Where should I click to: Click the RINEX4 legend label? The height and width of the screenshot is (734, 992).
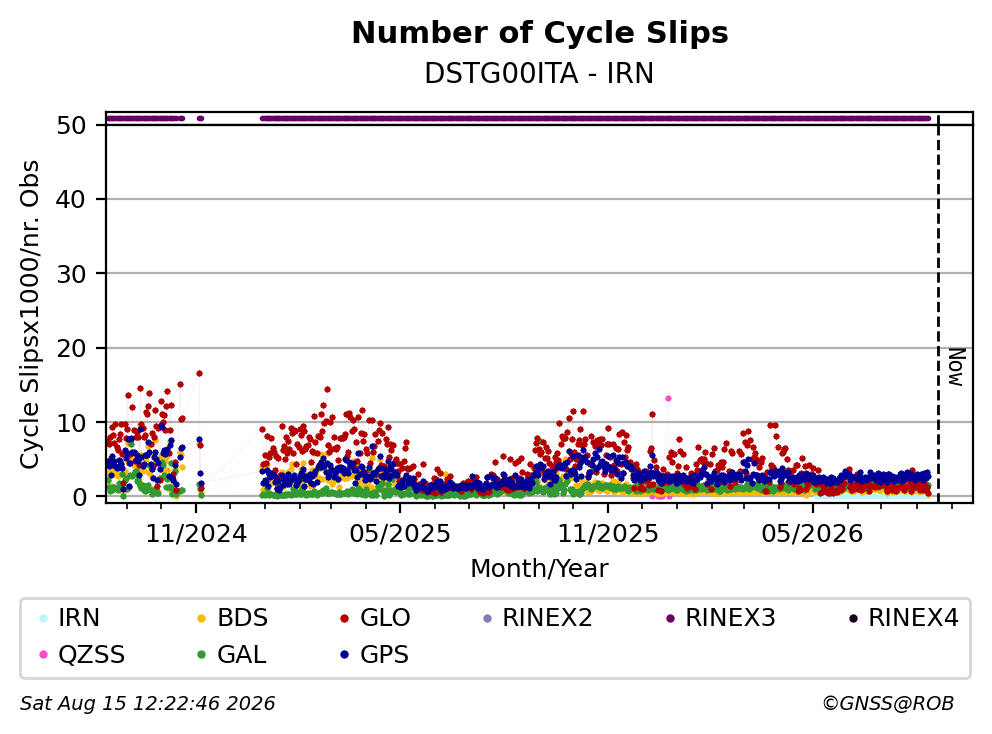tap(913, 618)
